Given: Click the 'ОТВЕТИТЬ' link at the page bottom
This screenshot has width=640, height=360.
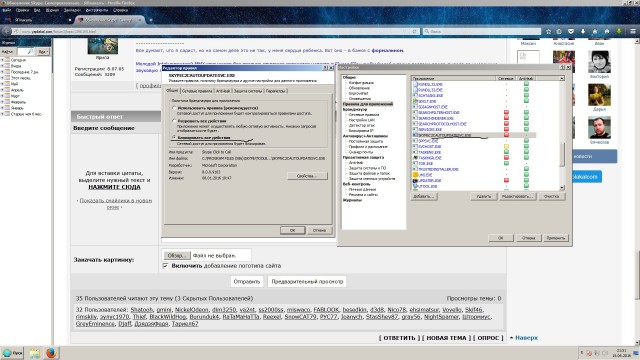Looking at the screenshot, I should [x=399, y=338].
